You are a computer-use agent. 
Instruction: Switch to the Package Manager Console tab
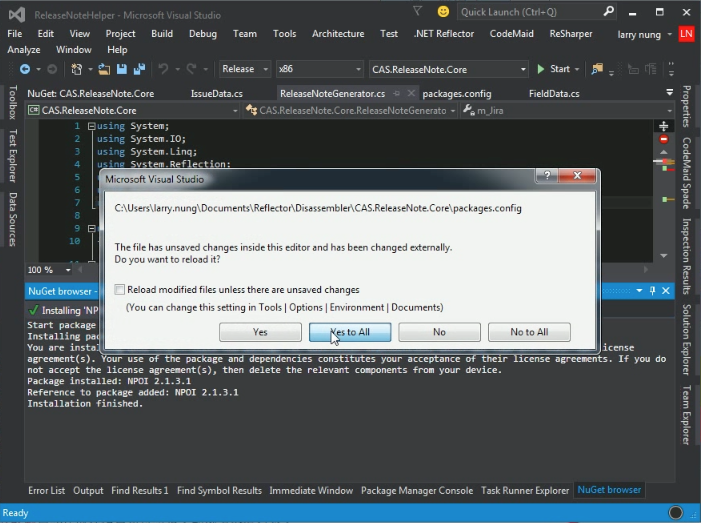click(x=417, y=490)
